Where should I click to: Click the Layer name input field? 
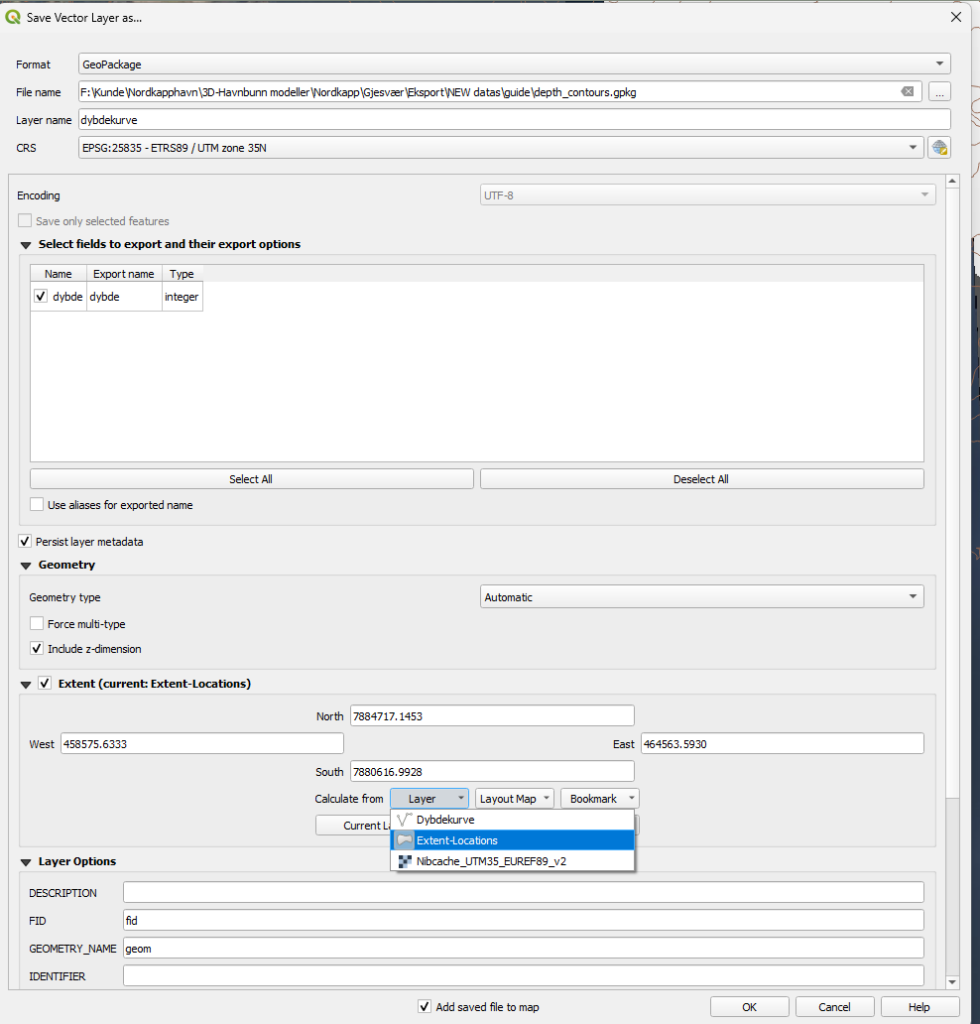pyautogui.click(x=513, y=120)
